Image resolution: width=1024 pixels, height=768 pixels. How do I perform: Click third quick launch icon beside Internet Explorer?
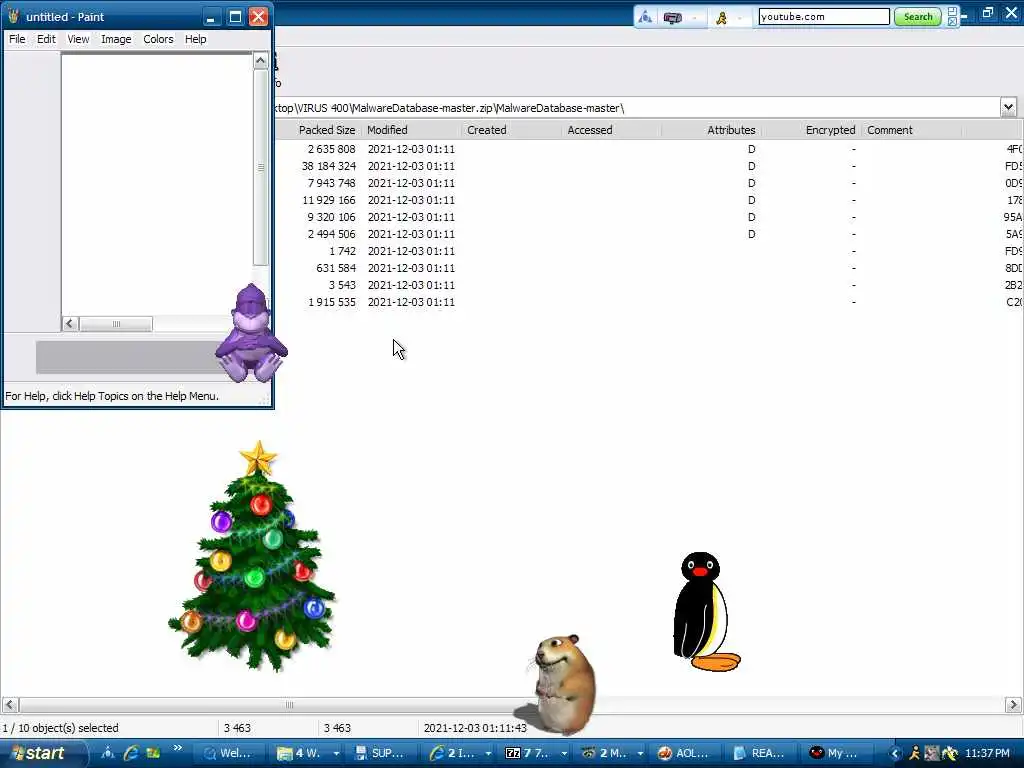[153, 753]
